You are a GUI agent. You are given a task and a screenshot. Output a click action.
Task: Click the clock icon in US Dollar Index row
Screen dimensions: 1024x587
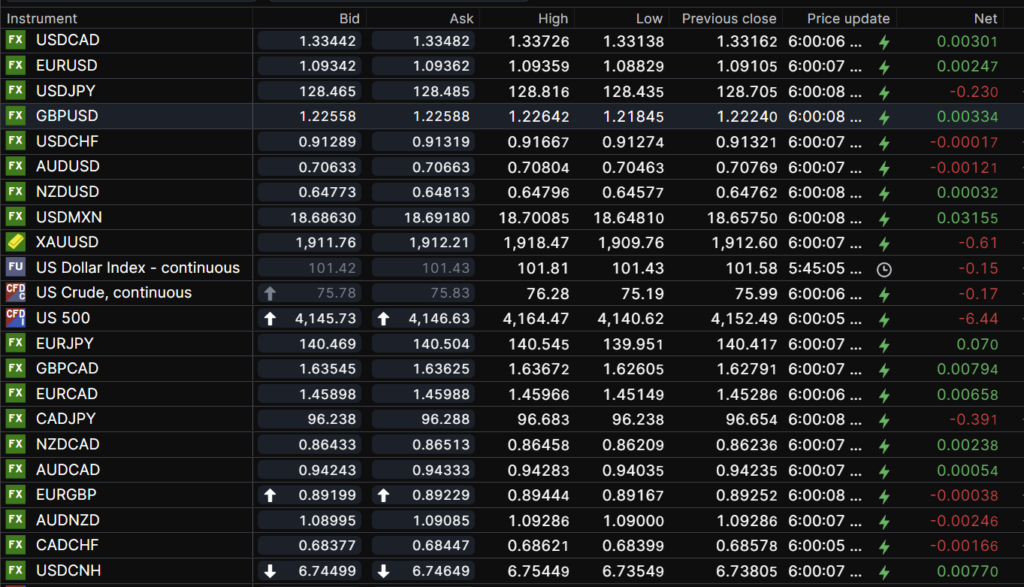(883, 268)
